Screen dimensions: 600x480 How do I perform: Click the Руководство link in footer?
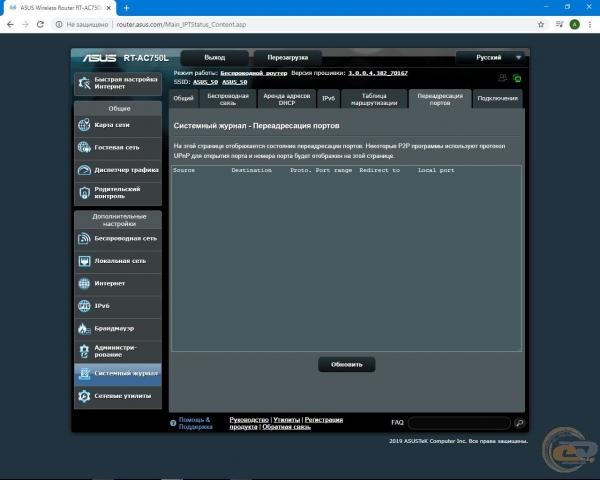[x=248, y=420]
